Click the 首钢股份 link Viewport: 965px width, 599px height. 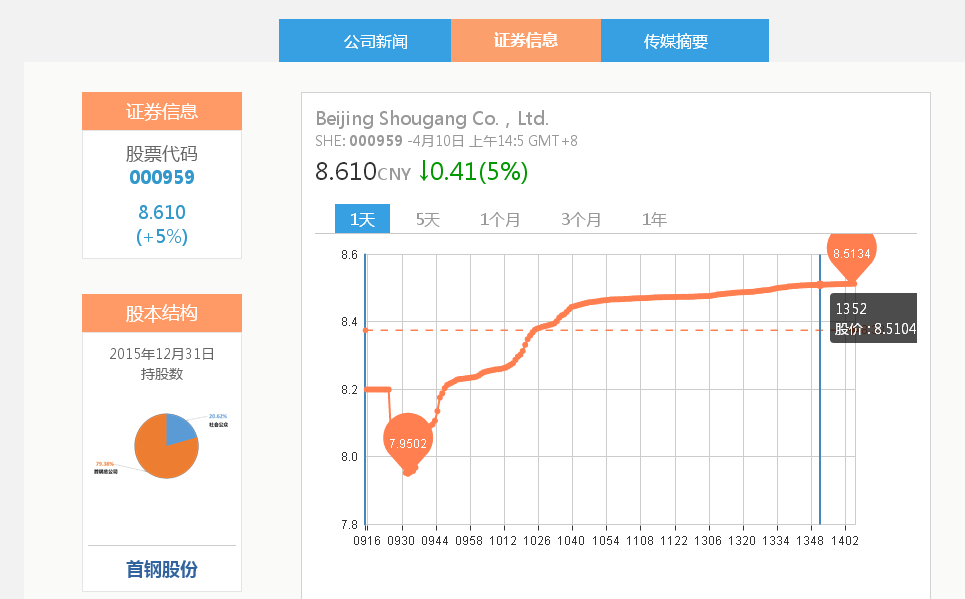click(x=162, y=570)
